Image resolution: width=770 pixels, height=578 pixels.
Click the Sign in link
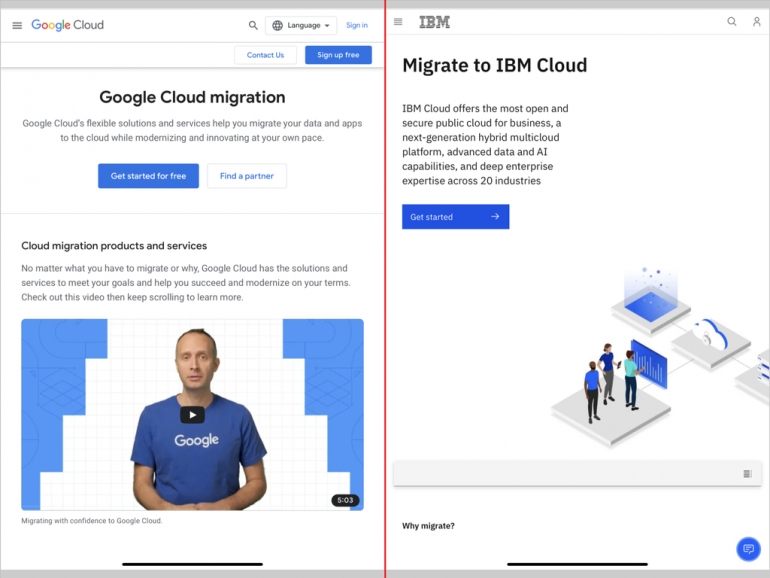(357, 25)
